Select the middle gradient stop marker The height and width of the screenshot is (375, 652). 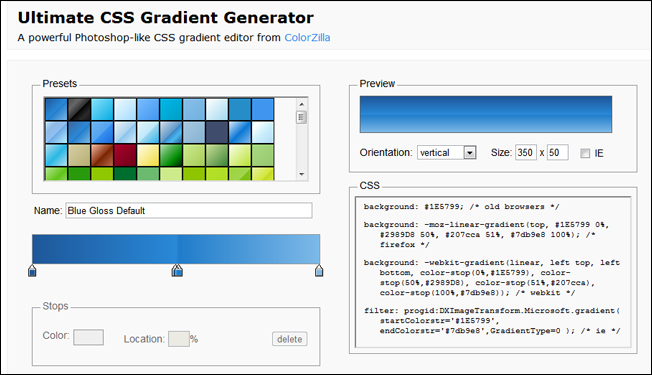tap(177, 270)
